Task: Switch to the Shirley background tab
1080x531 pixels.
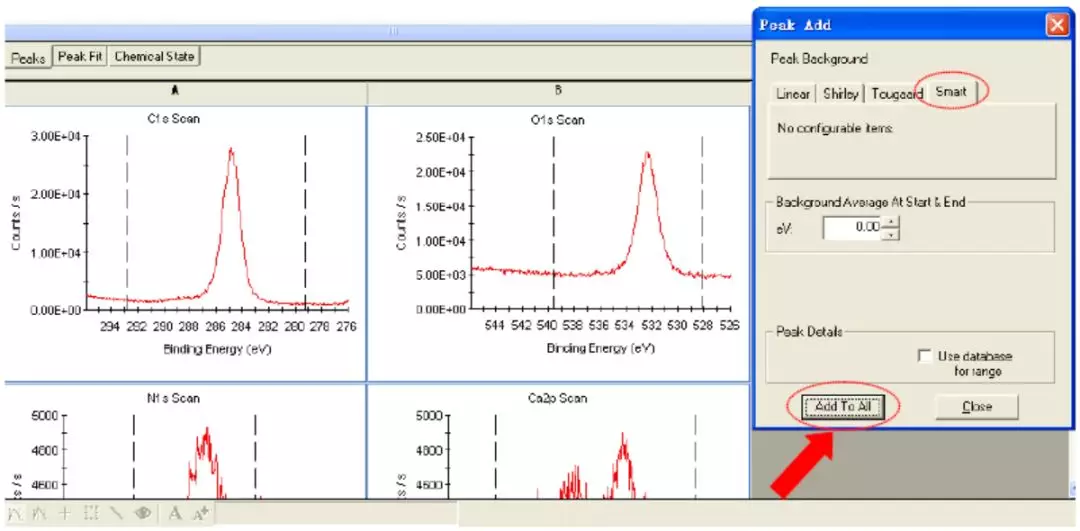Action: point(840,94)
